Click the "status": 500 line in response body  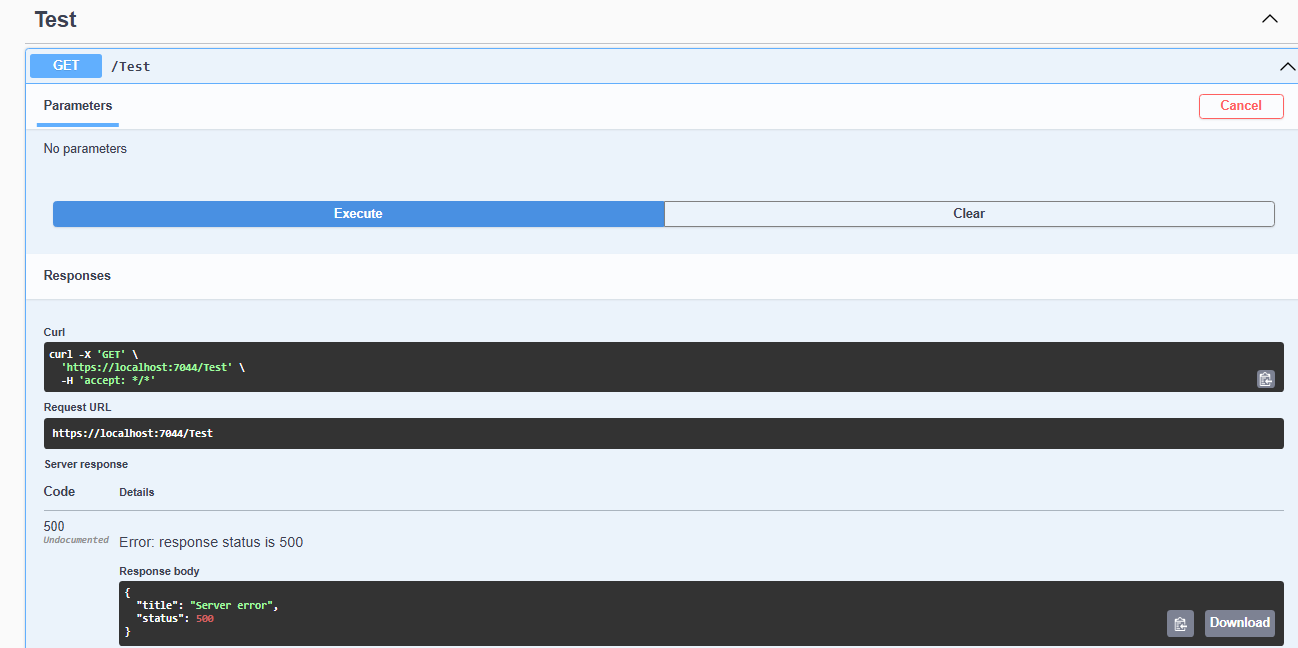click(x=175, y=619)
